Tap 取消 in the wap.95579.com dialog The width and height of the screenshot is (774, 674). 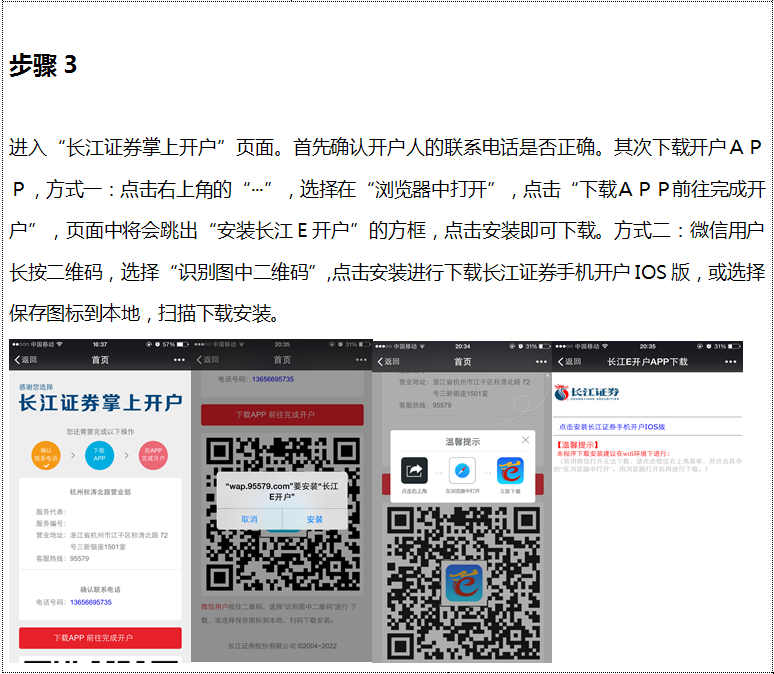pos(249,519)
